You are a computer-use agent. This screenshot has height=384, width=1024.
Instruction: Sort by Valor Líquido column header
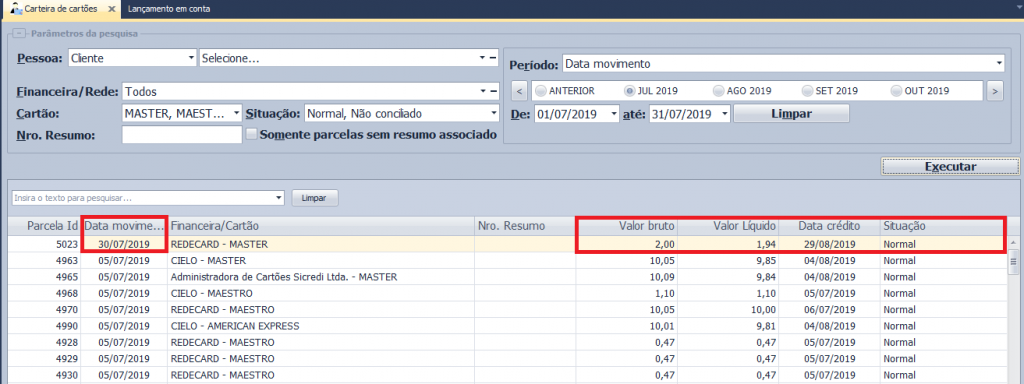point(728,226)
